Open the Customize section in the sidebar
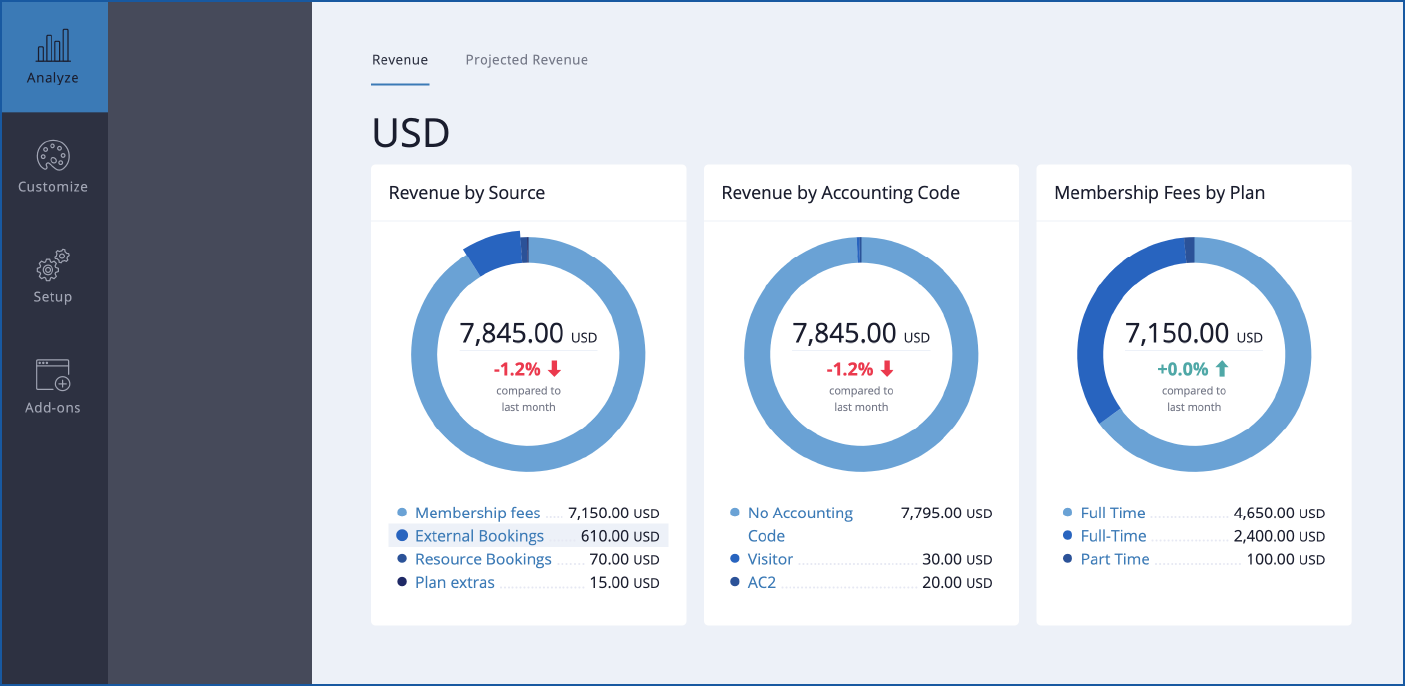The height and width of the screenshot is (686, 1405). (52, 166)
